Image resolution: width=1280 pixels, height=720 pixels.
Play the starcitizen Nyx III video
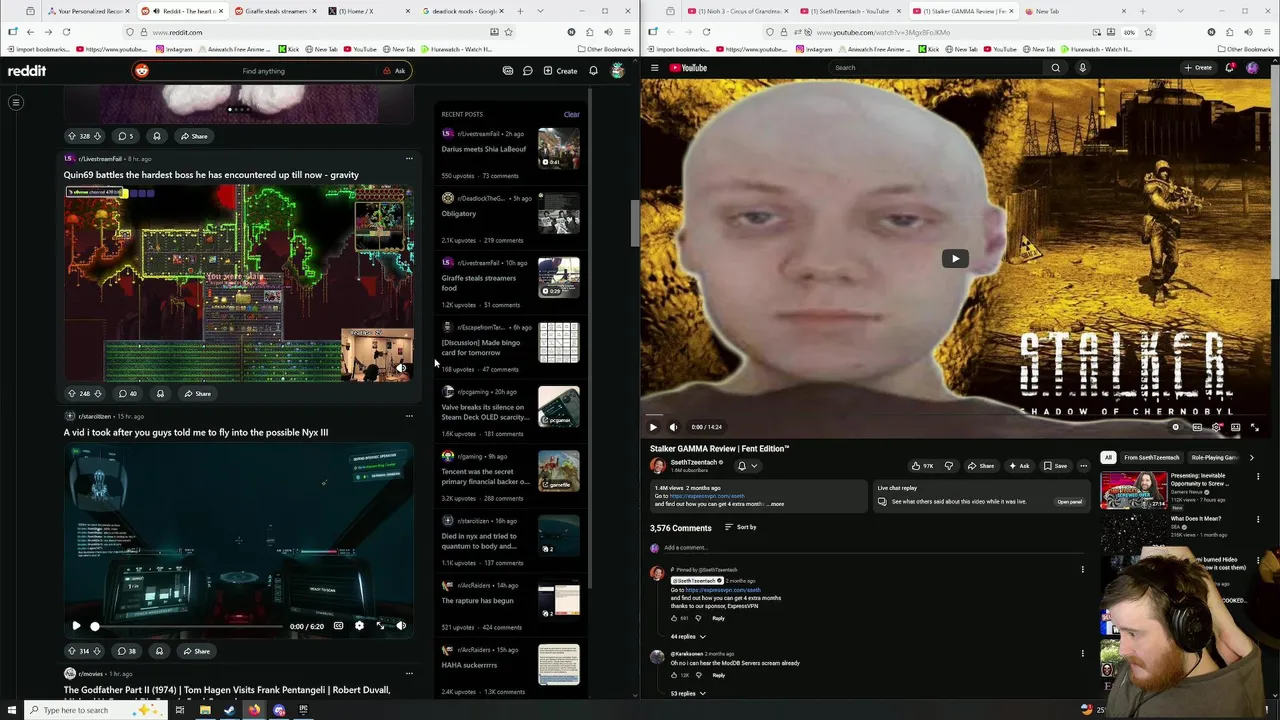click(x=76, y=626)
